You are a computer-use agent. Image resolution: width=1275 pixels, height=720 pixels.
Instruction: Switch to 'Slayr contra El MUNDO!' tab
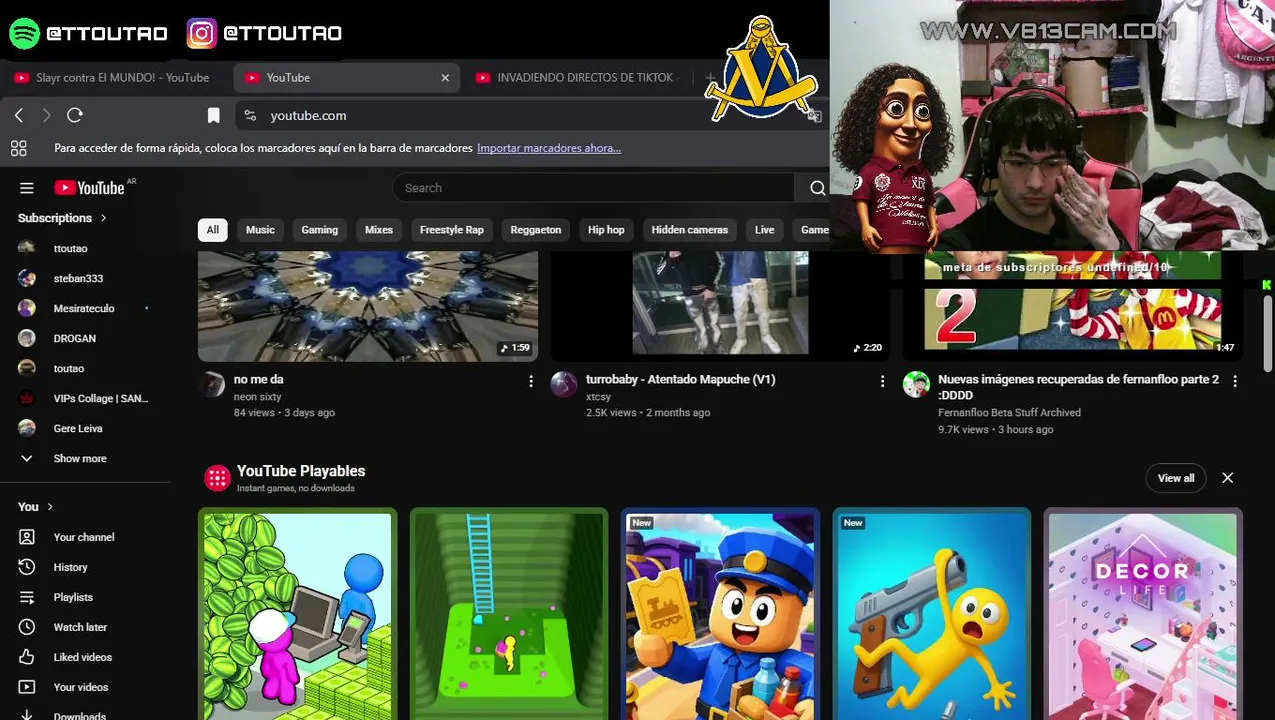(113, 77)
